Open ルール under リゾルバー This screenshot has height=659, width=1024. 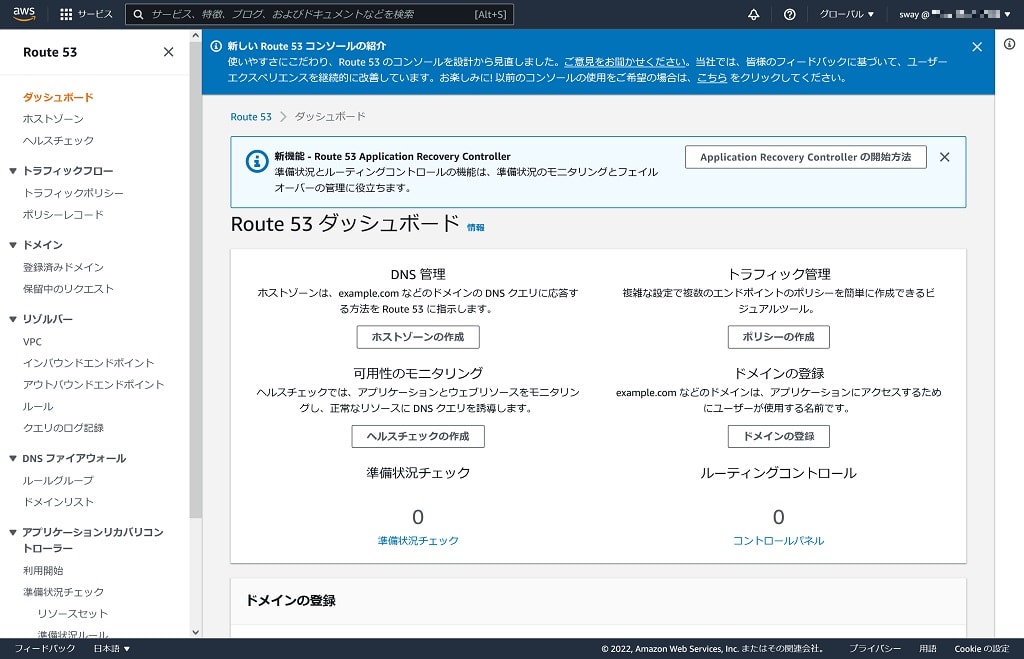coord(38,406)
